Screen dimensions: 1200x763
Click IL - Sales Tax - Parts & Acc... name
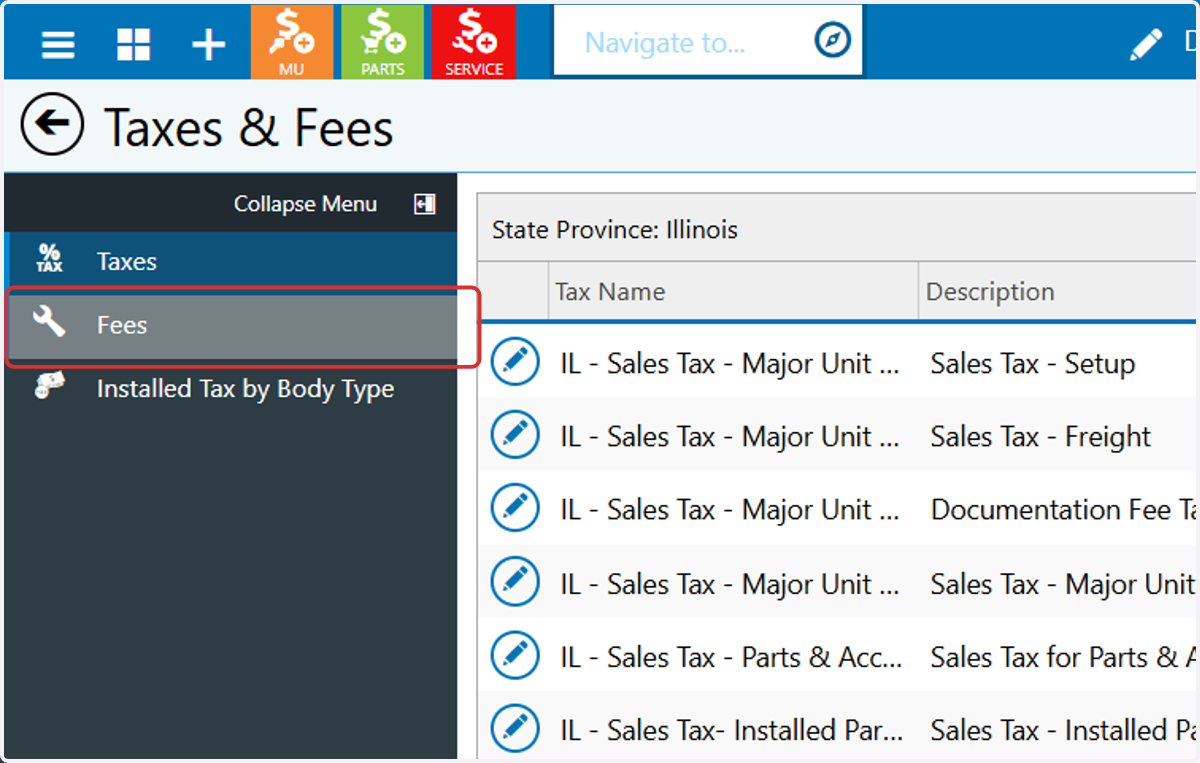click(731, 658)
